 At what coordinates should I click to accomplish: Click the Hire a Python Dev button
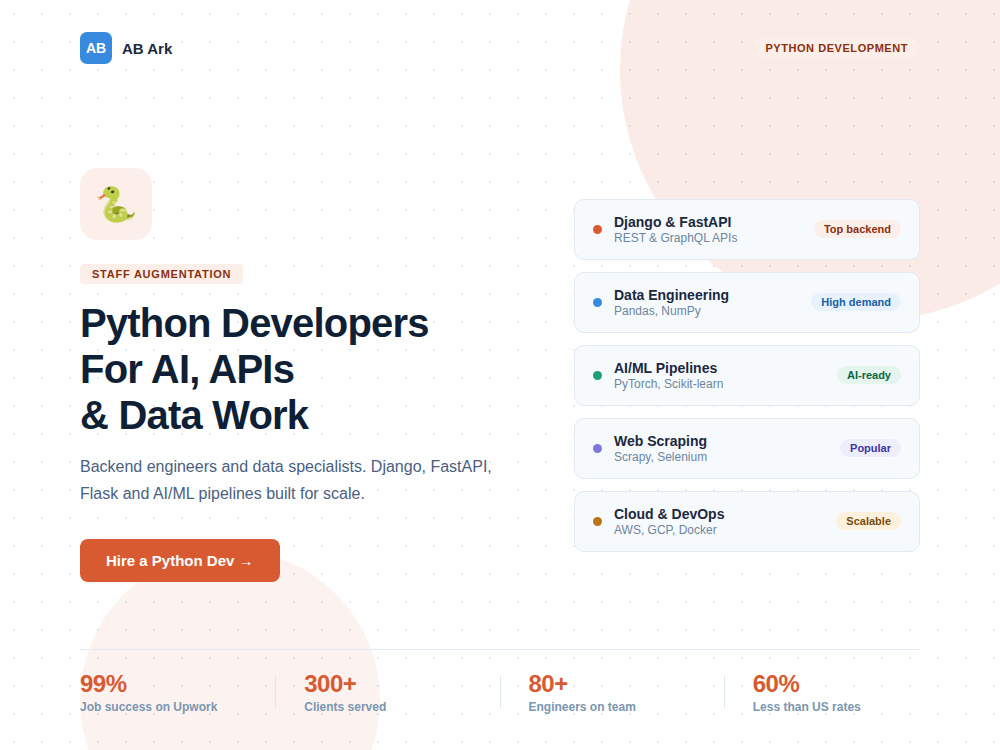(180, 561)
